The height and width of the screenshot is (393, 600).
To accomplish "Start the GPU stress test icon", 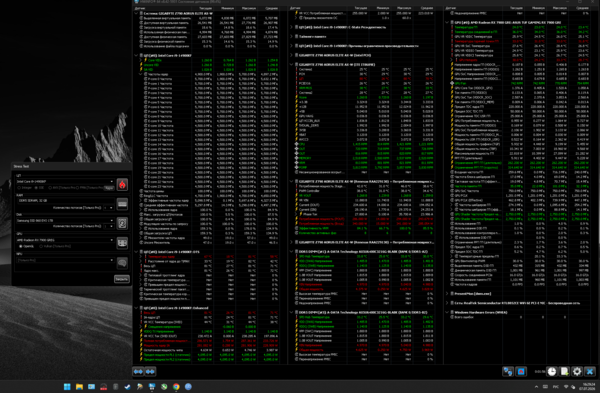I will 122,243.
